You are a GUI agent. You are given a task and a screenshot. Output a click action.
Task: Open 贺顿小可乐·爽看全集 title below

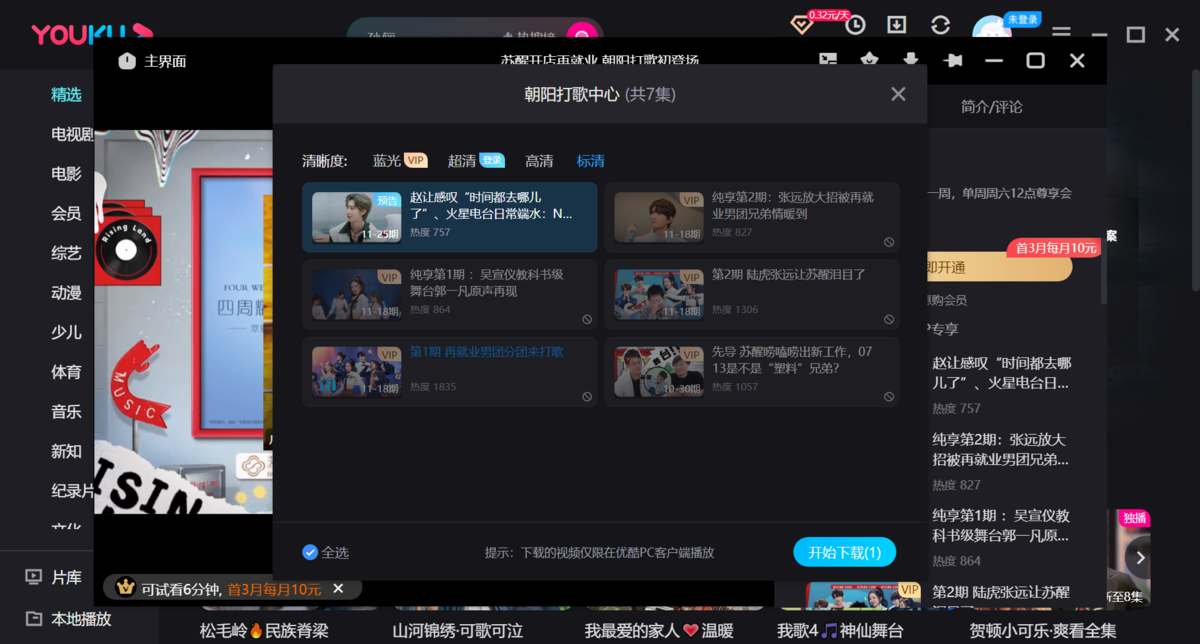pos(1043,631)
